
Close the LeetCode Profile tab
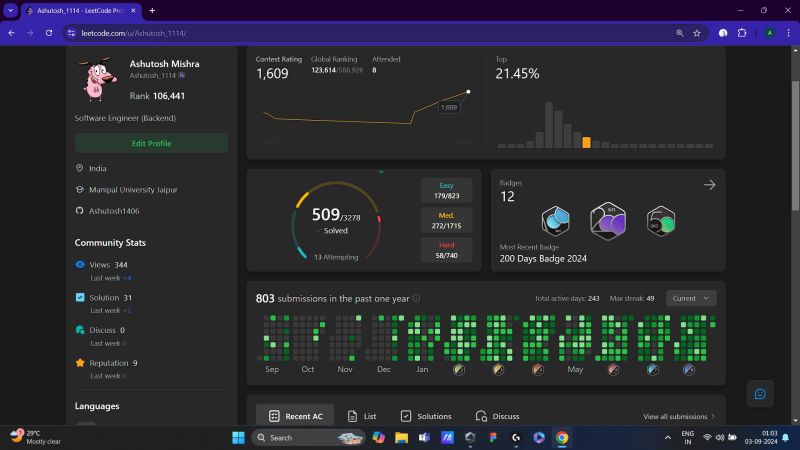[133, 11]
